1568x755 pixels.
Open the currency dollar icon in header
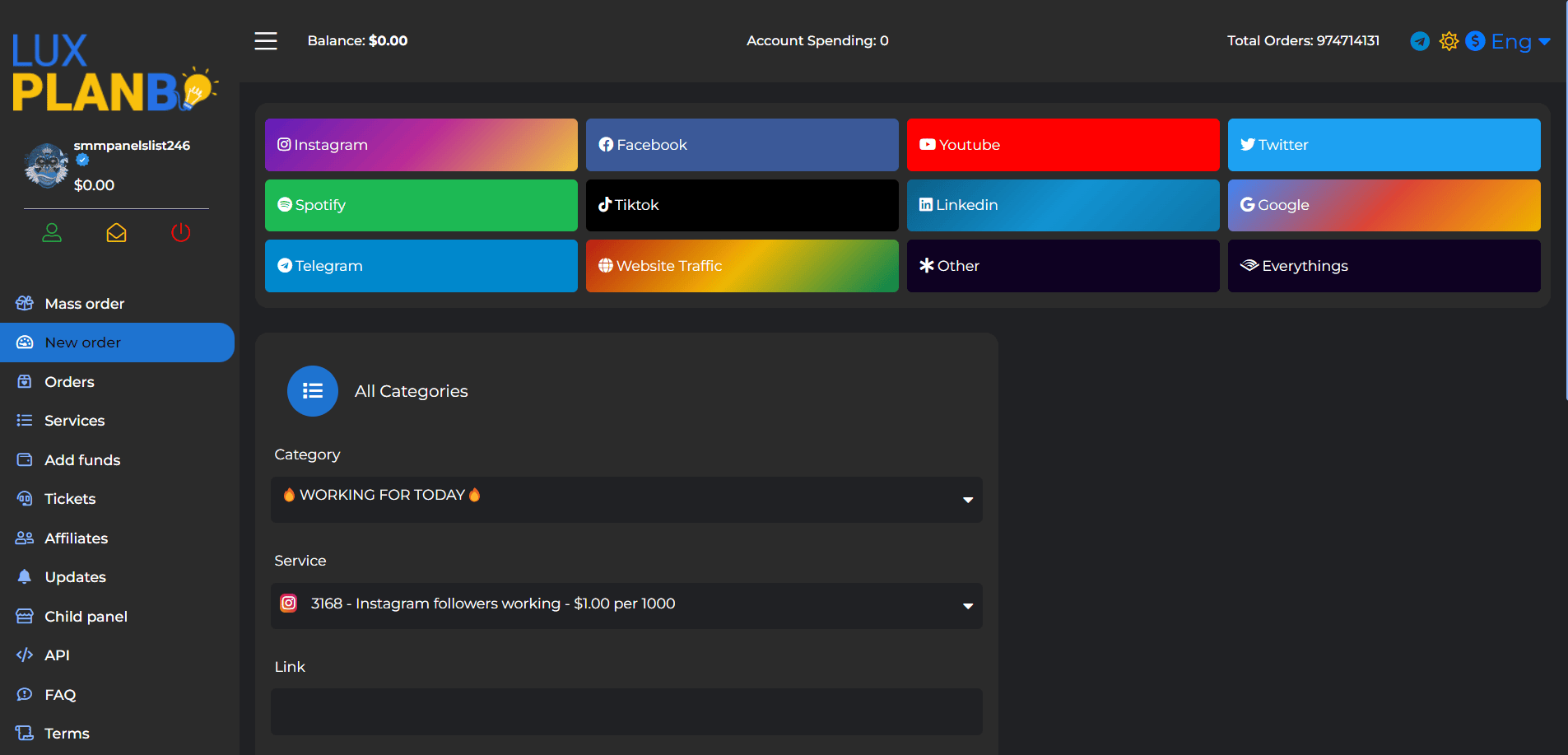[1476, 41]
